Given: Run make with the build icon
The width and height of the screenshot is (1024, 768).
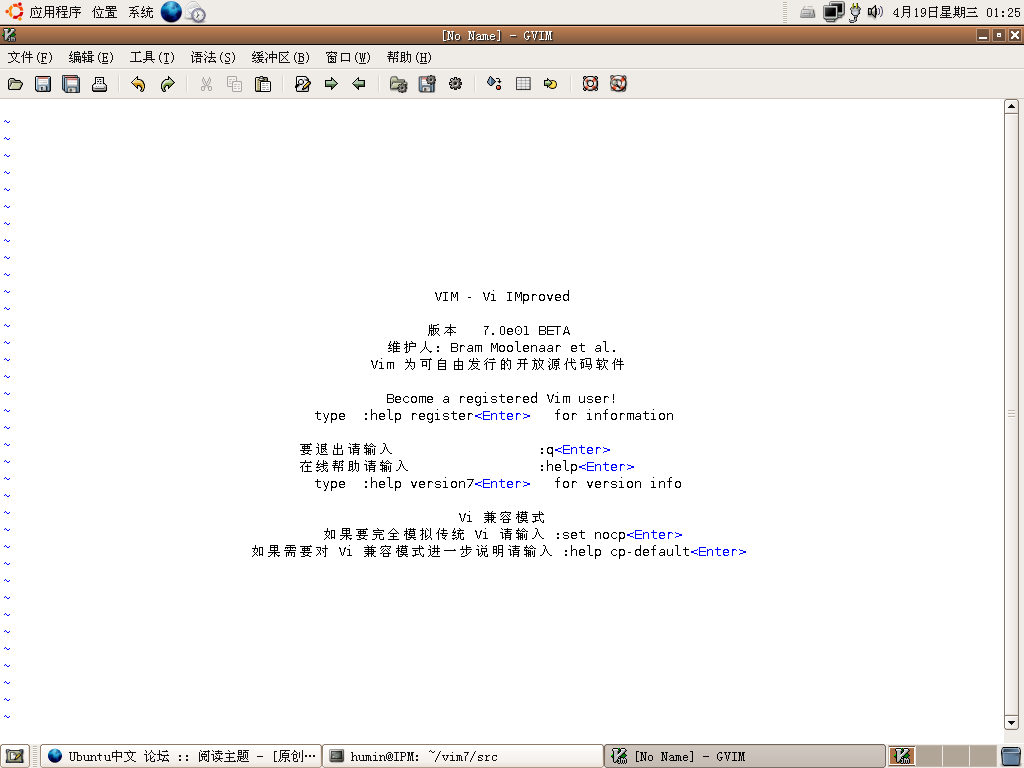Looking at the screenshot, I should tap(494, 84).
